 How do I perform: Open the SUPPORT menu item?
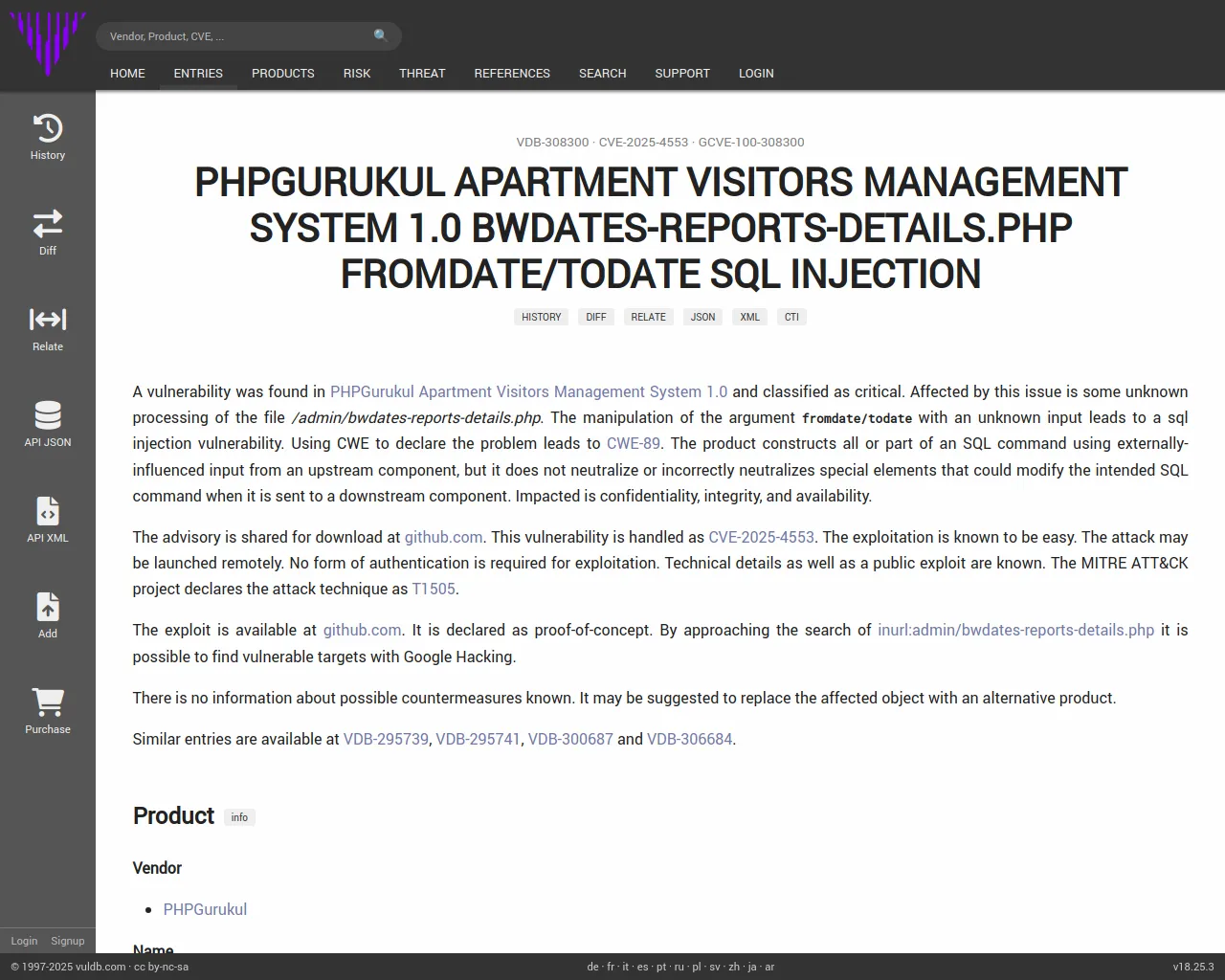[x=682, y=73]
